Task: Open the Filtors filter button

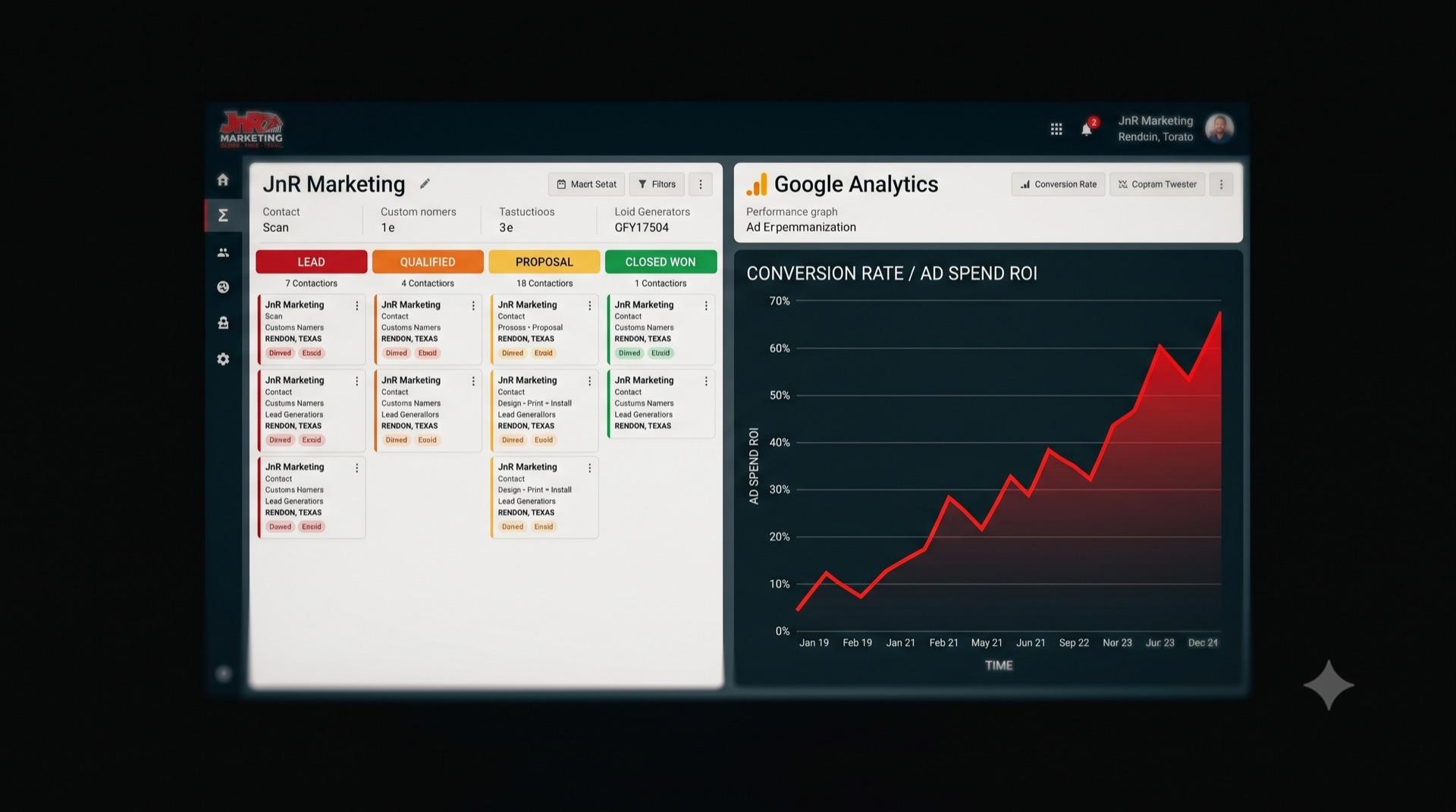Action: [657, 184]
